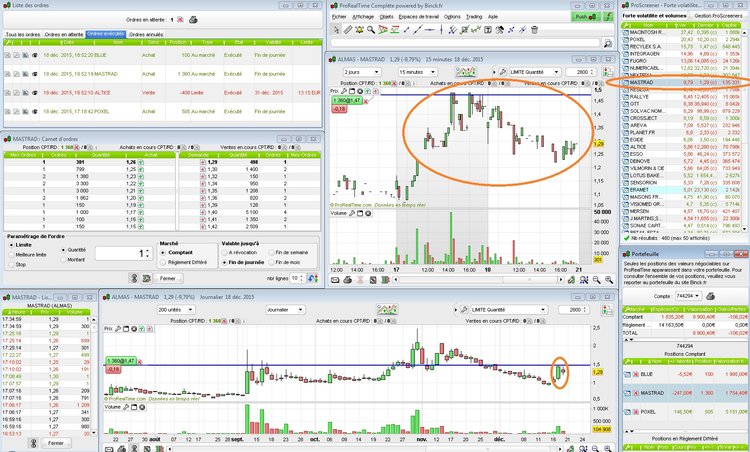Open the Affichage menu
Image resolution: width=750 pixels, height=452 pixels.
363,17
